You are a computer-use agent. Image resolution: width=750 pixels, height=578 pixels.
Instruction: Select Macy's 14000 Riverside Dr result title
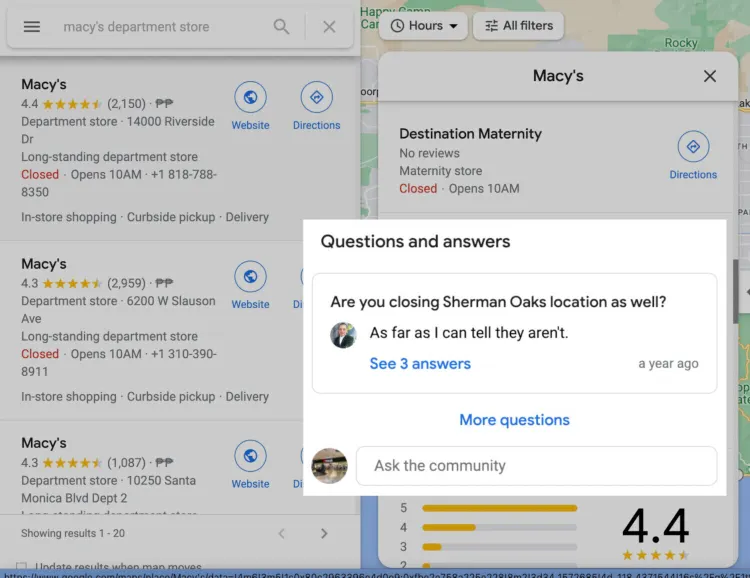tap(44, 84)
